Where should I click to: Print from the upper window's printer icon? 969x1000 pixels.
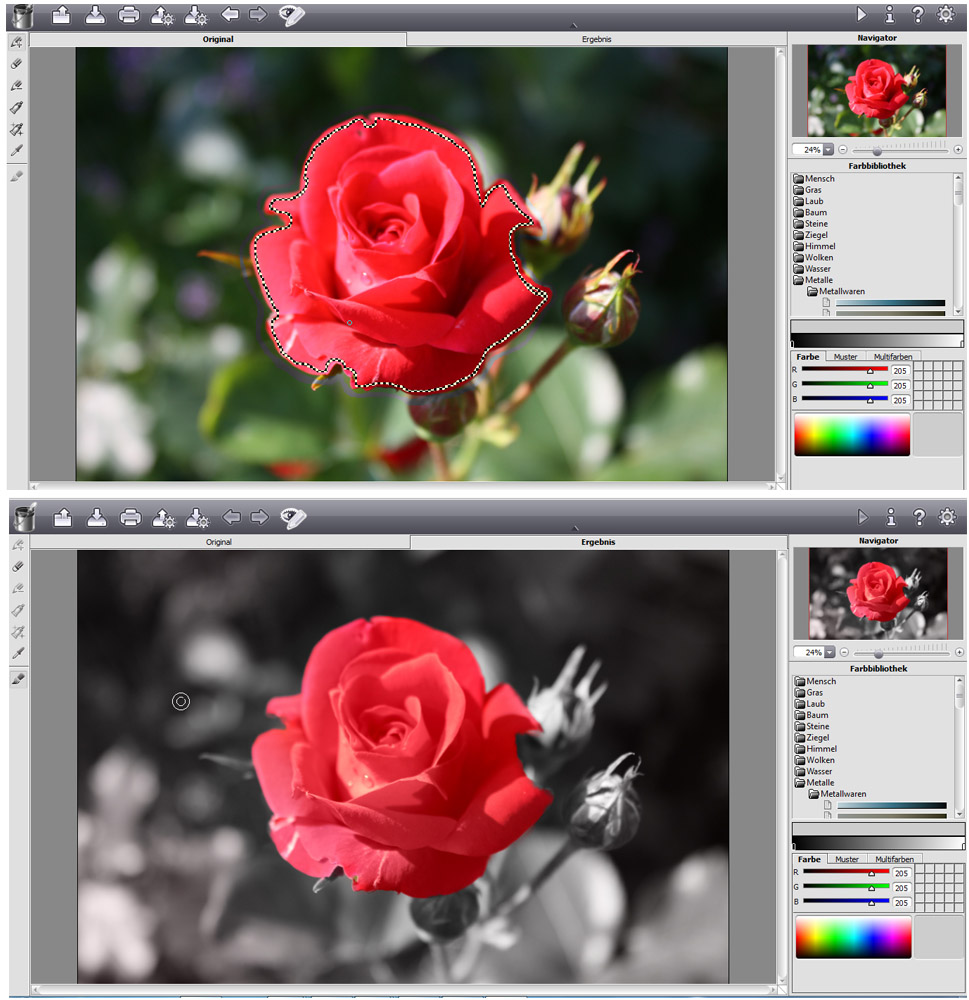(x=129, y=15)
